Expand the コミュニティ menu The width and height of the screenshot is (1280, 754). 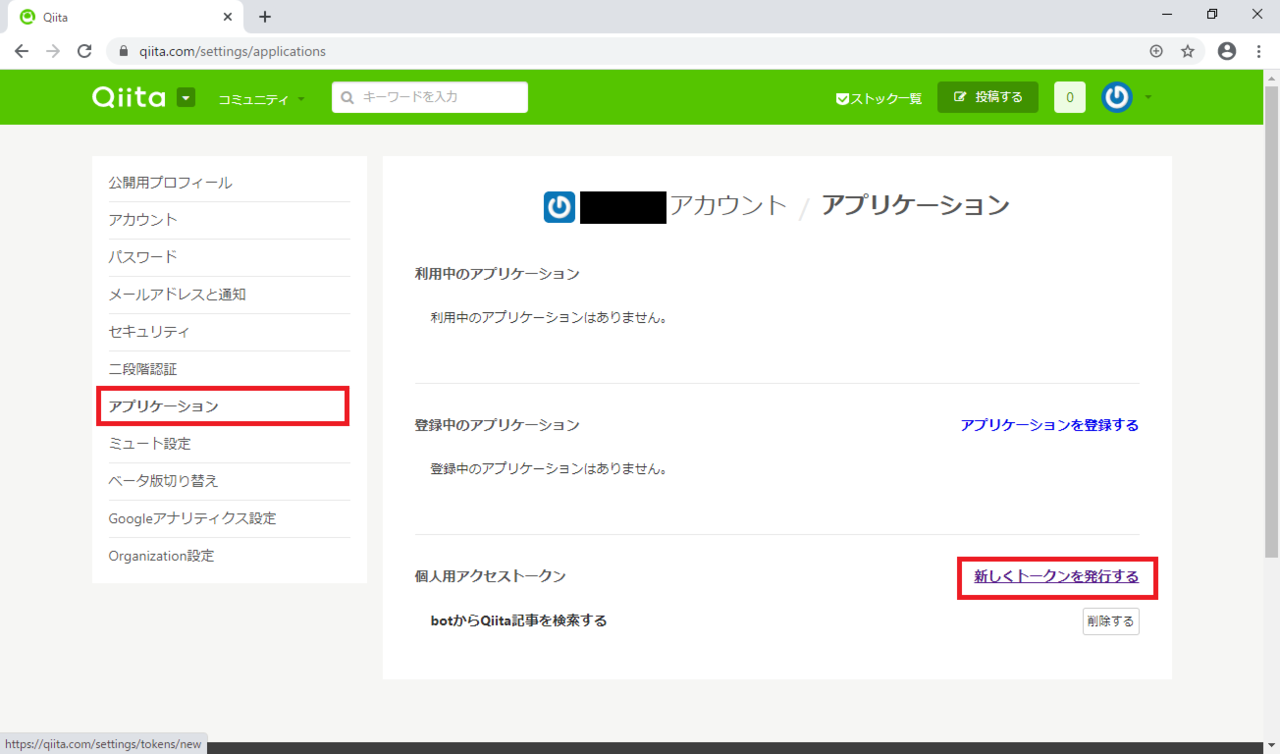(261, 99)
